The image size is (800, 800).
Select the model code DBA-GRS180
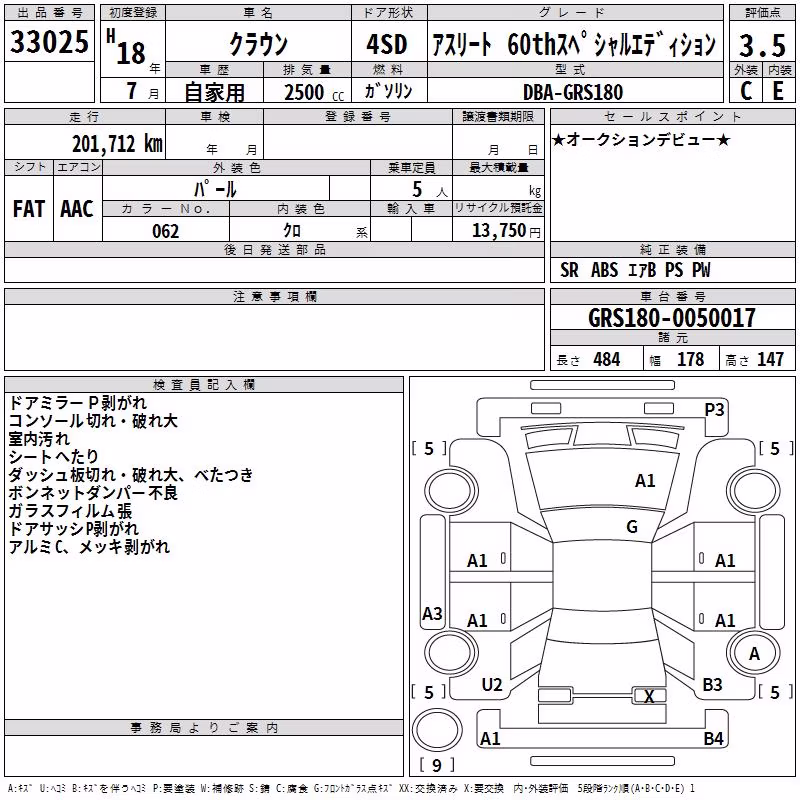573,92
